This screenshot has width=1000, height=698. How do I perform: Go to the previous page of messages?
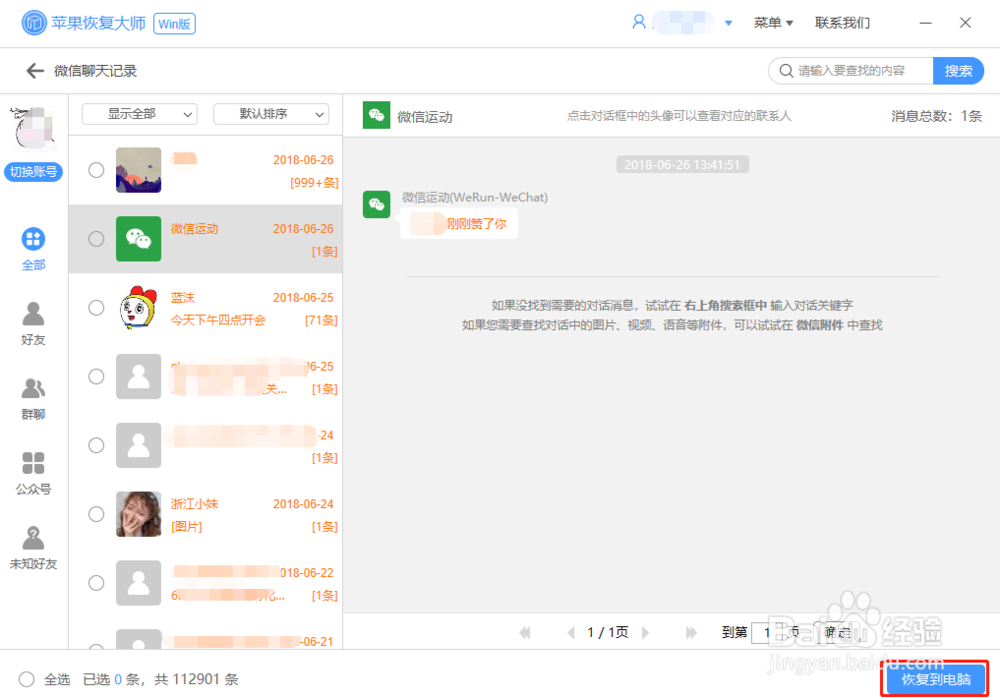click(571, 632)
